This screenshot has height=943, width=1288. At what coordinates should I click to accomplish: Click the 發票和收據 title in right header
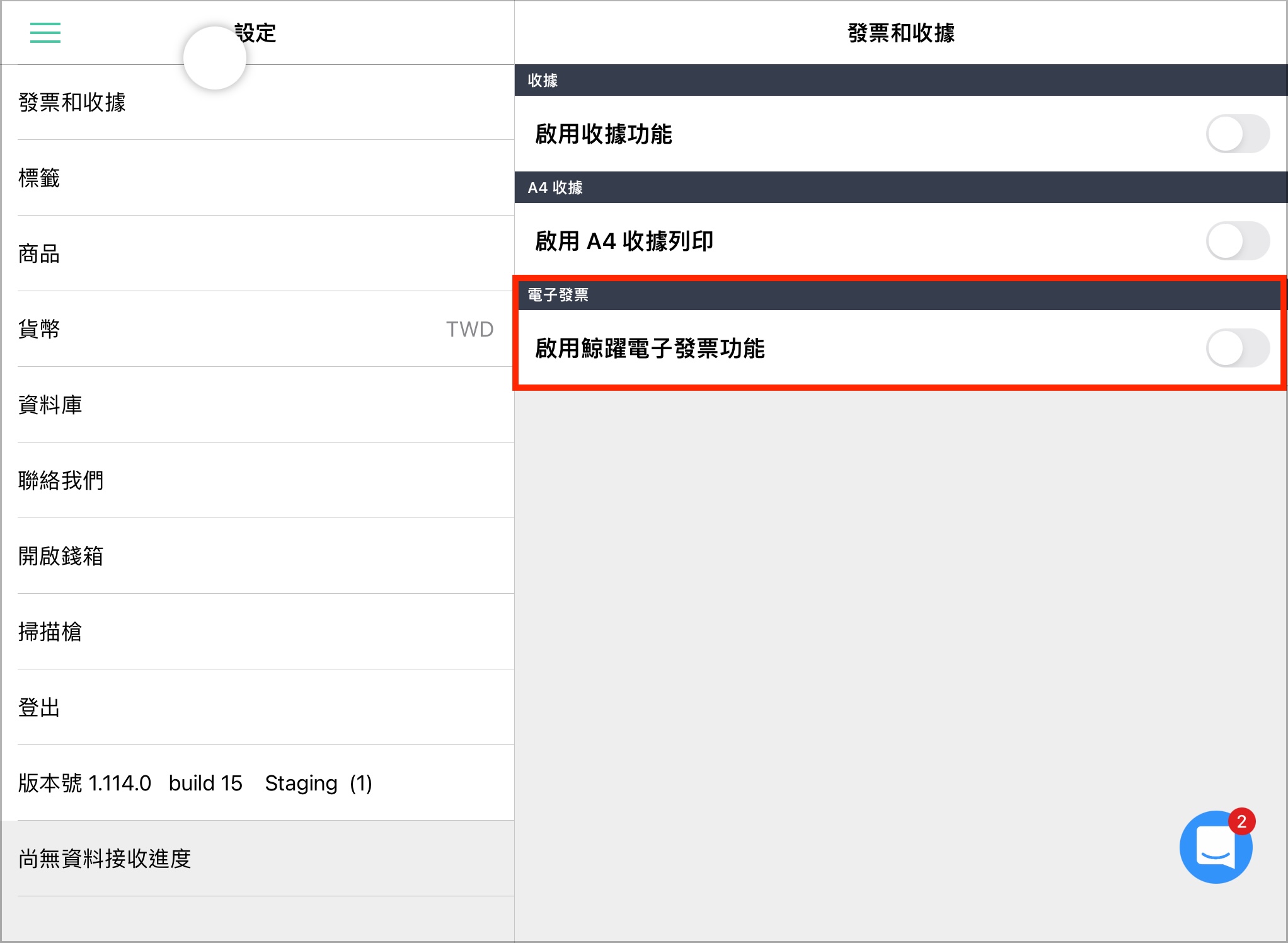(x=901, y=33)
